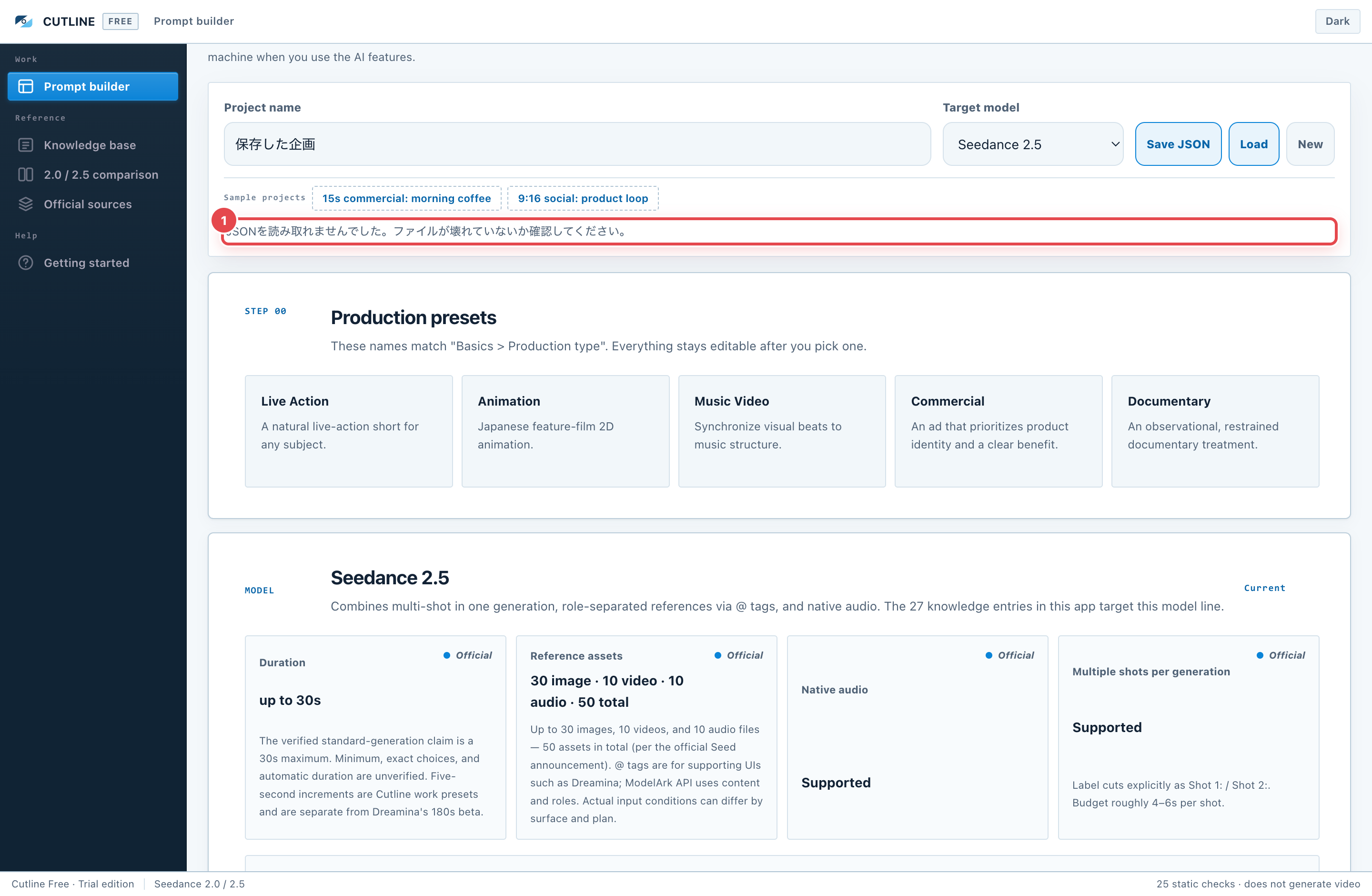Select the Commercial production preset
The width and height of the screenshot is (1372, 896).
(999, 431)
